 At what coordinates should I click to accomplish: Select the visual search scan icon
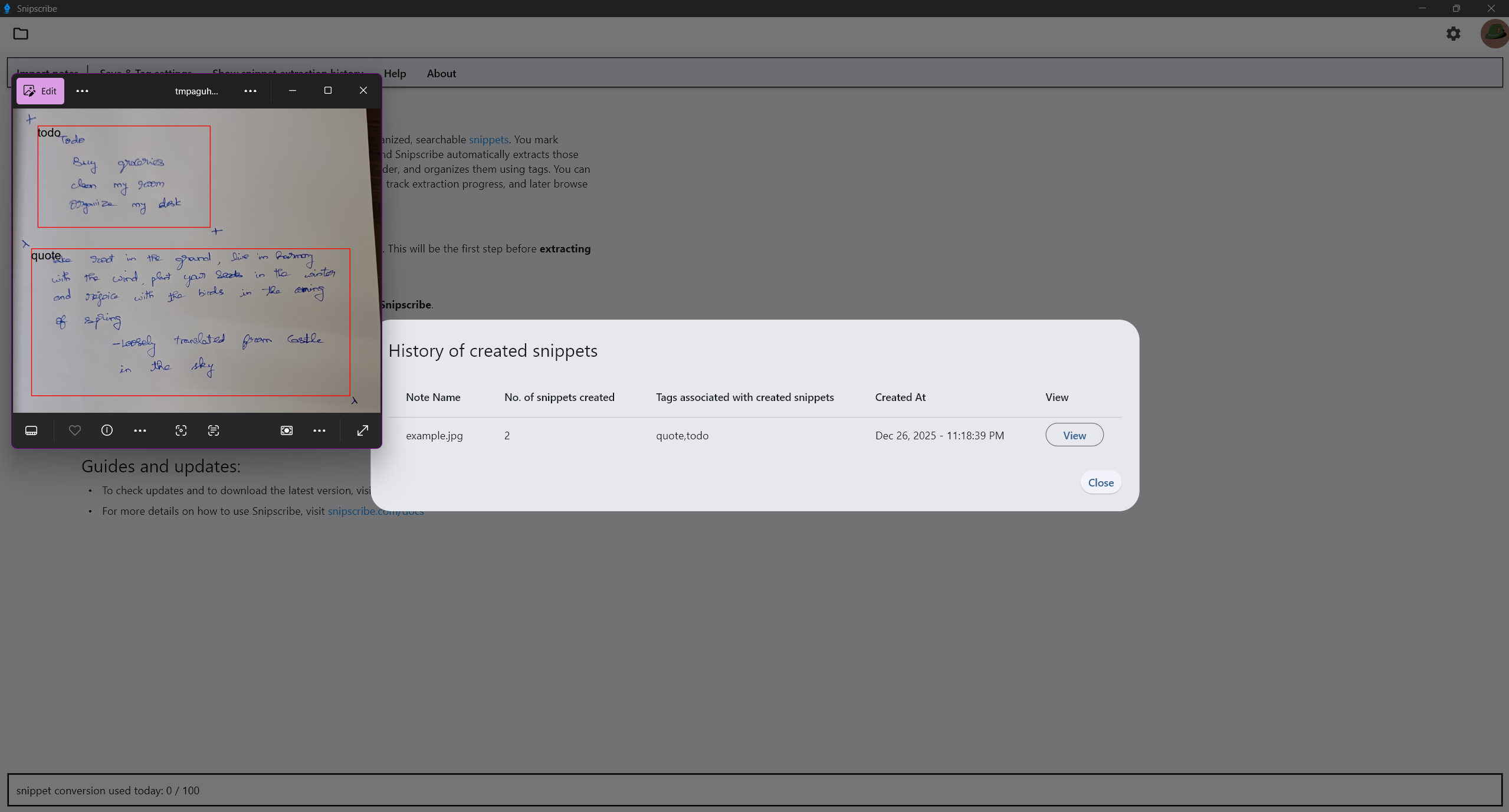[181, 430]
